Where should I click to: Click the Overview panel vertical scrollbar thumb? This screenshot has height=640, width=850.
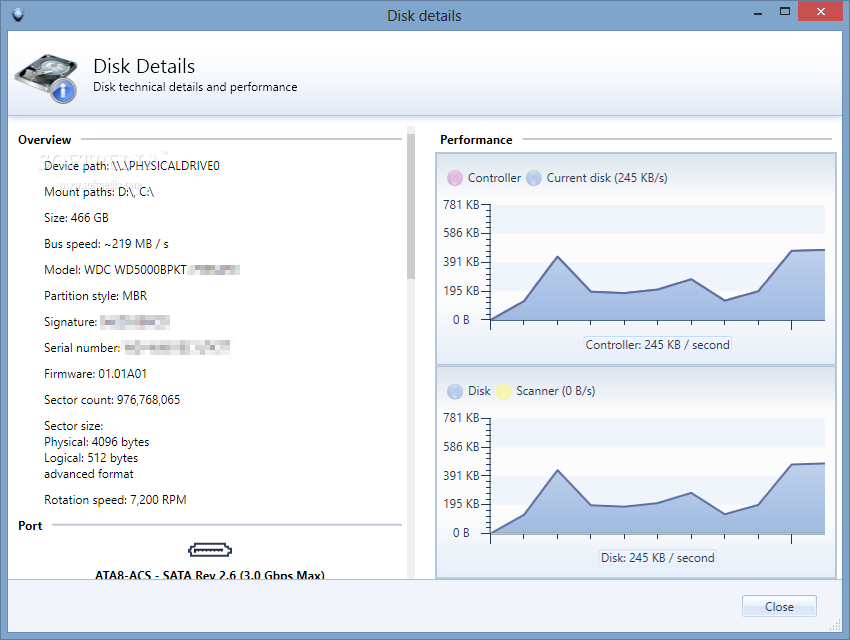(411, 206)
